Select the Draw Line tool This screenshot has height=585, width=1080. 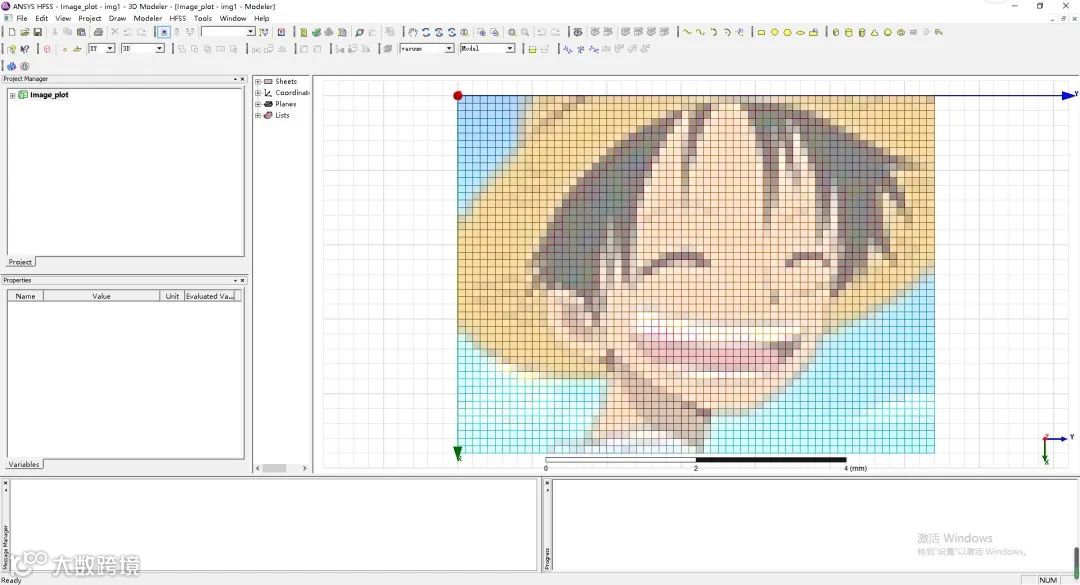pos(687,32)
